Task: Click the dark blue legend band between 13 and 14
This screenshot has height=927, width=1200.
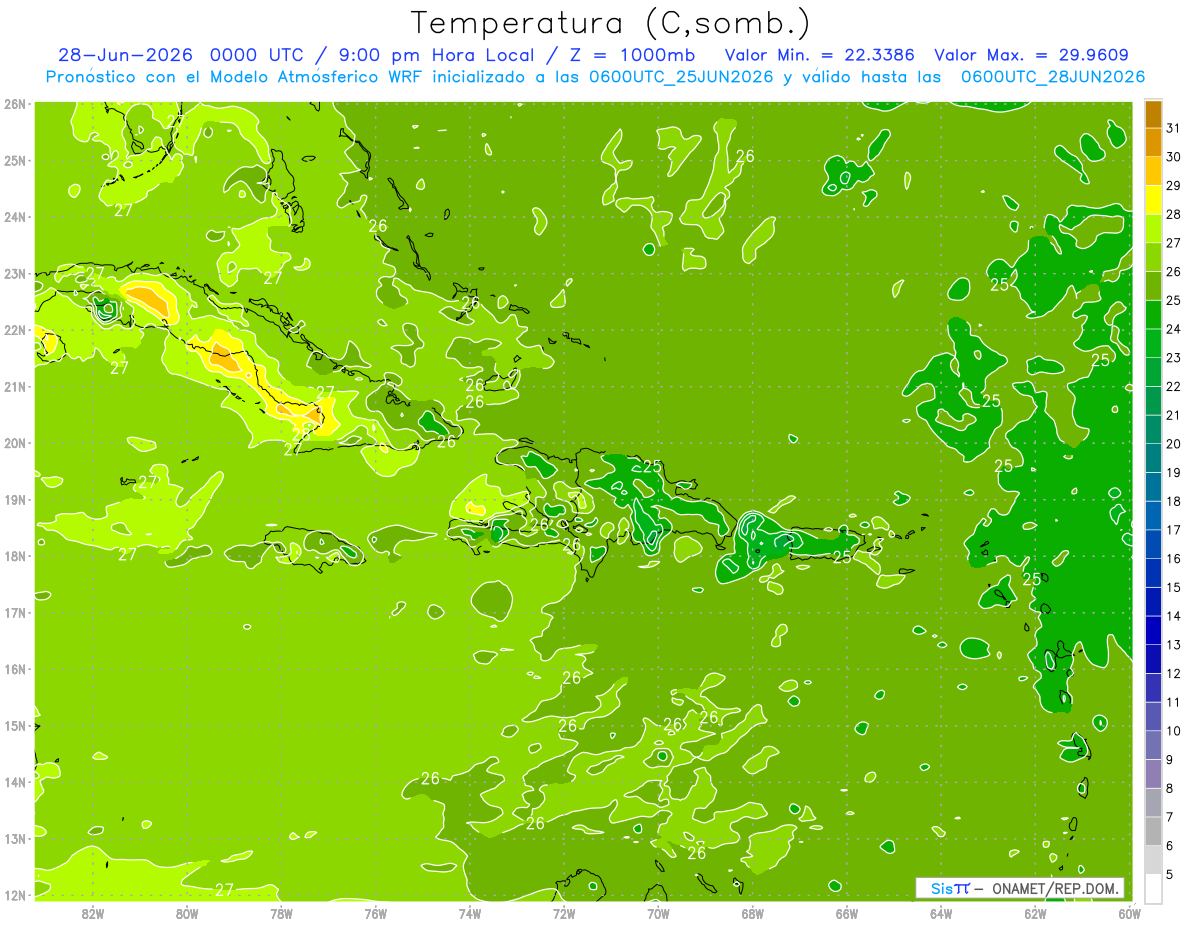Action: coord(1153,630)
